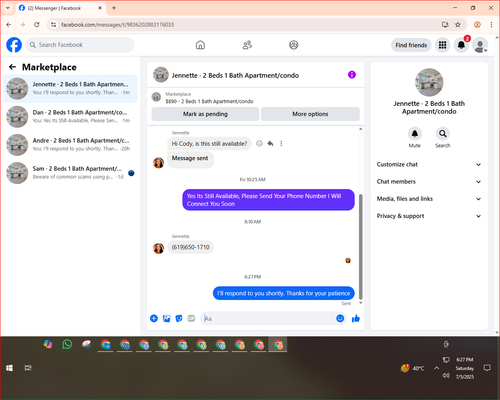The image size is (500, 400).
Task: Click the chat scrollbar thumb
Action: [x=360, y=247]
